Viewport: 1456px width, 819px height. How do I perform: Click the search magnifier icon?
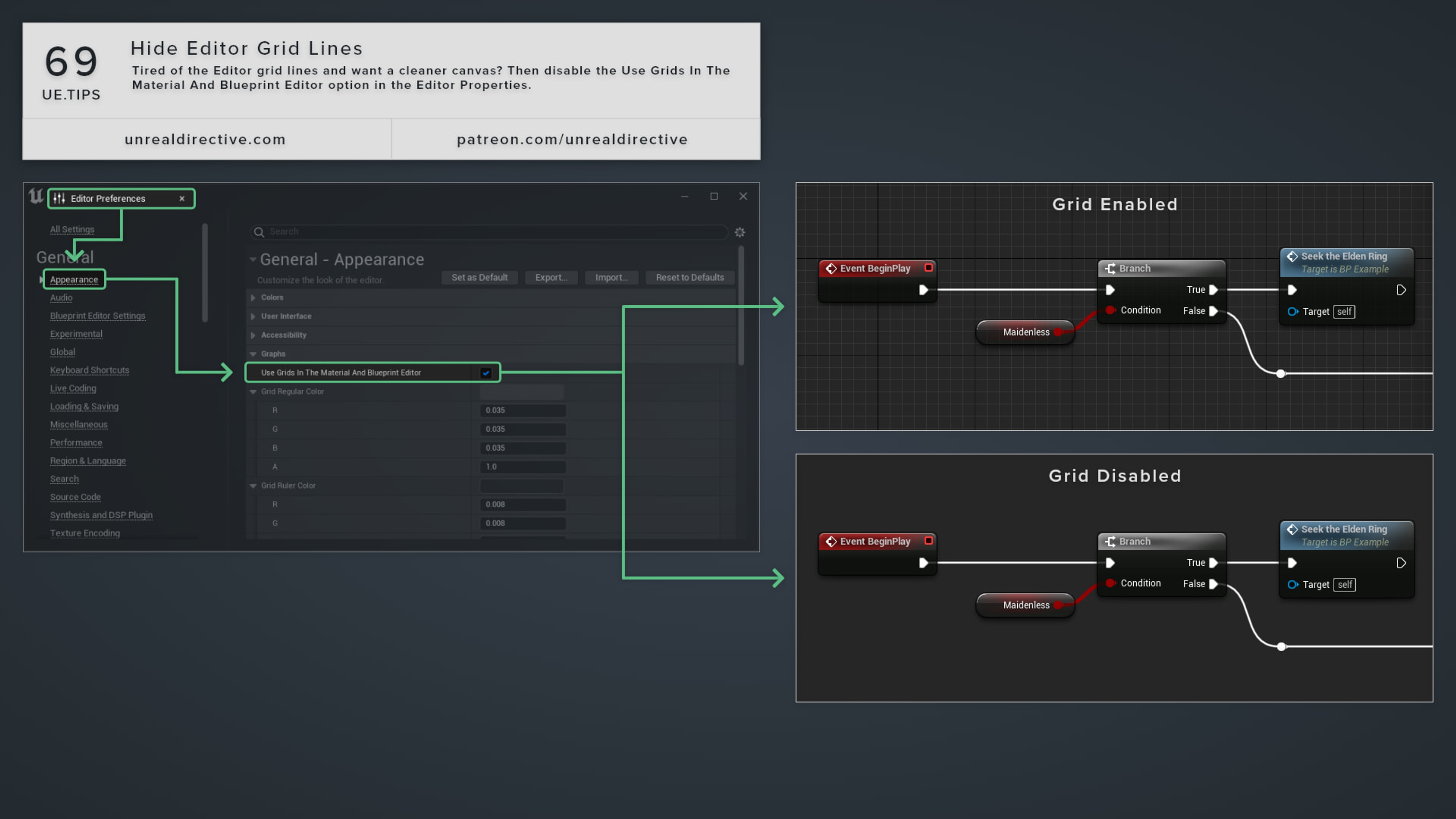pyautogui.click(x=259, y=232)
